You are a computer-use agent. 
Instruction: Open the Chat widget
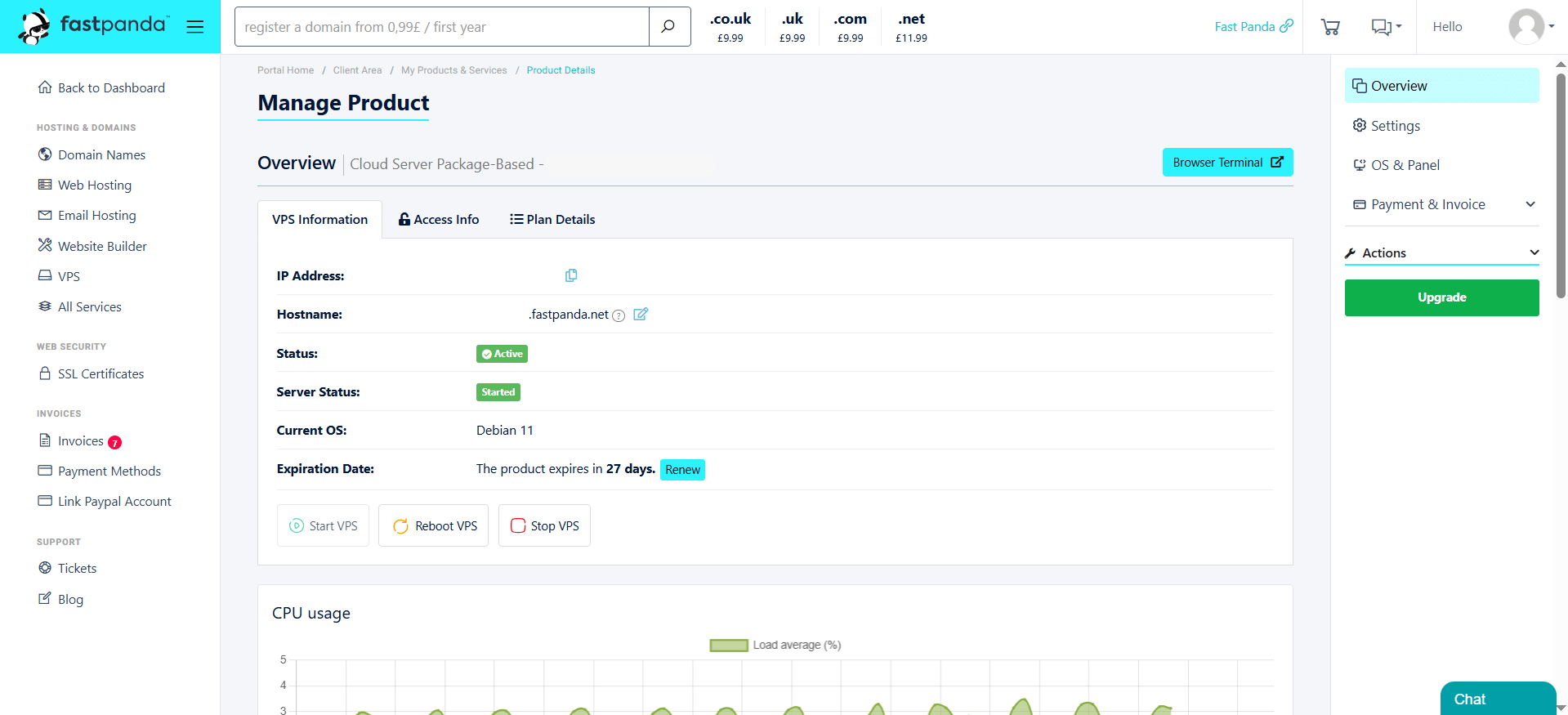pyautogui.click(x=1498, y=699)
